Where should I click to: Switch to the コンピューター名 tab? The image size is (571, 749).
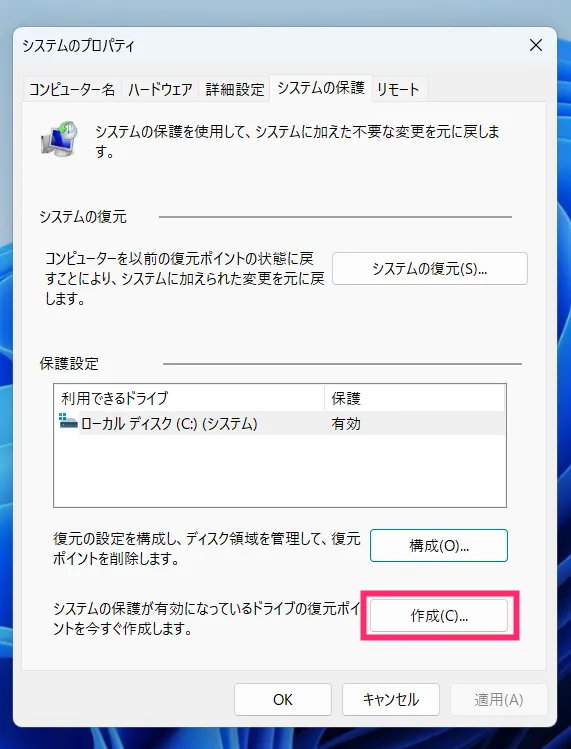tap(72, 89)
